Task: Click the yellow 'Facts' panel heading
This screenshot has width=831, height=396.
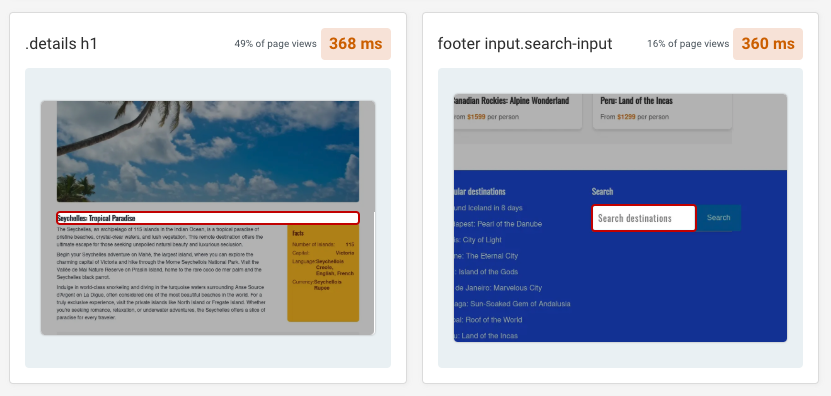Action: [298, 233]
